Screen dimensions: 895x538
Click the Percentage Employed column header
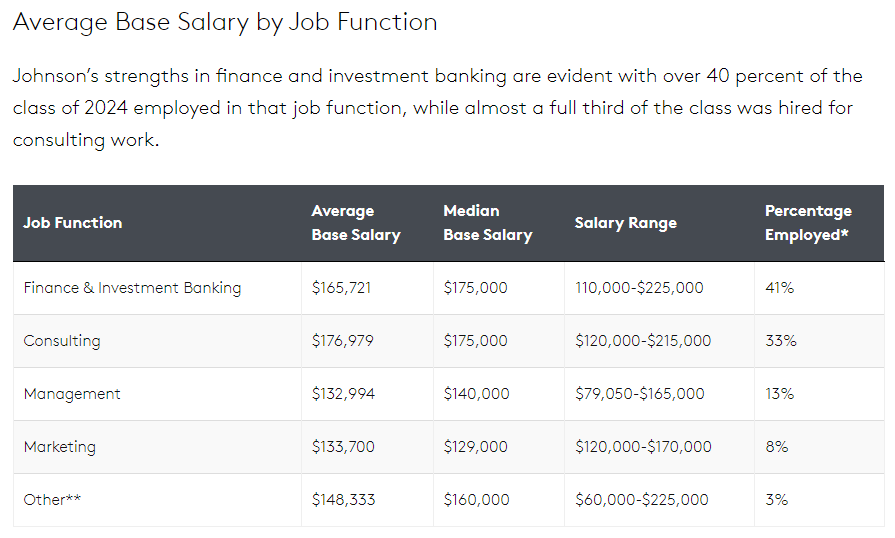[808, 223]
